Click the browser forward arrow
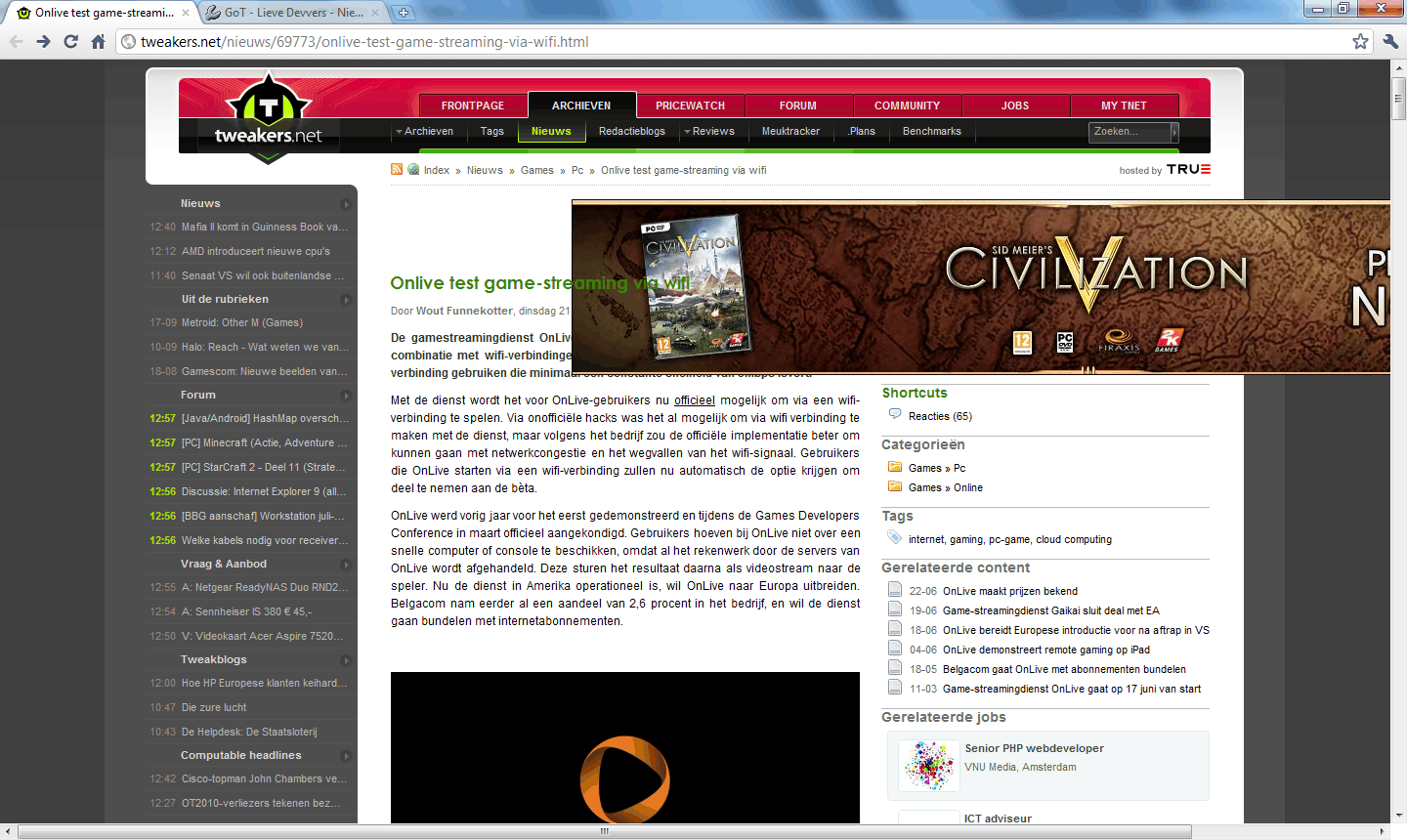This screenshot has width=1407, height=840. (43, 41)
